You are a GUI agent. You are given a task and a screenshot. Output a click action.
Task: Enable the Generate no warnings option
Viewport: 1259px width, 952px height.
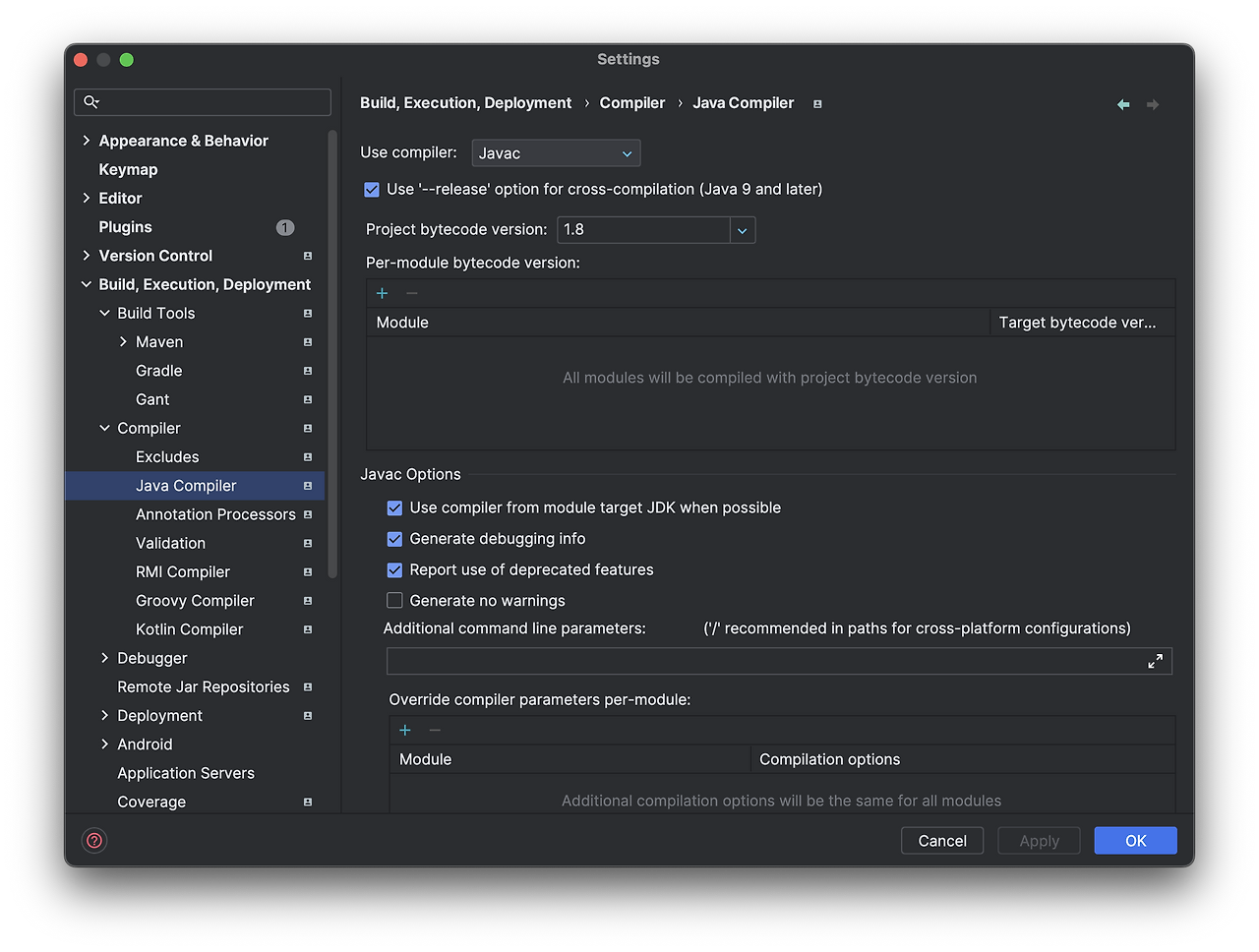tap(394, 600)
